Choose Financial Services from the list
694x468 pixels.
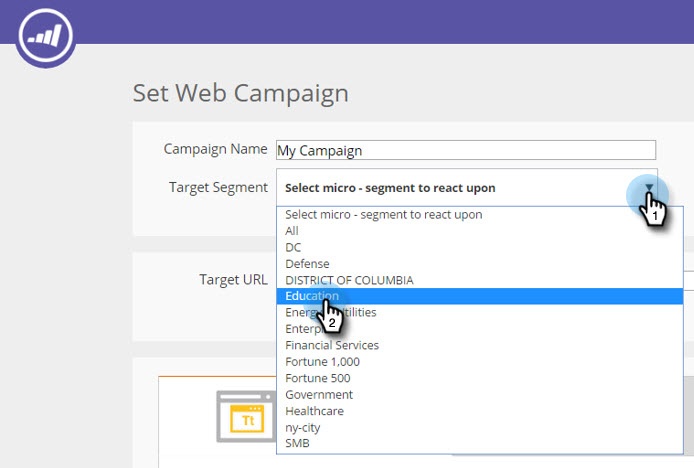pos(332,345)
